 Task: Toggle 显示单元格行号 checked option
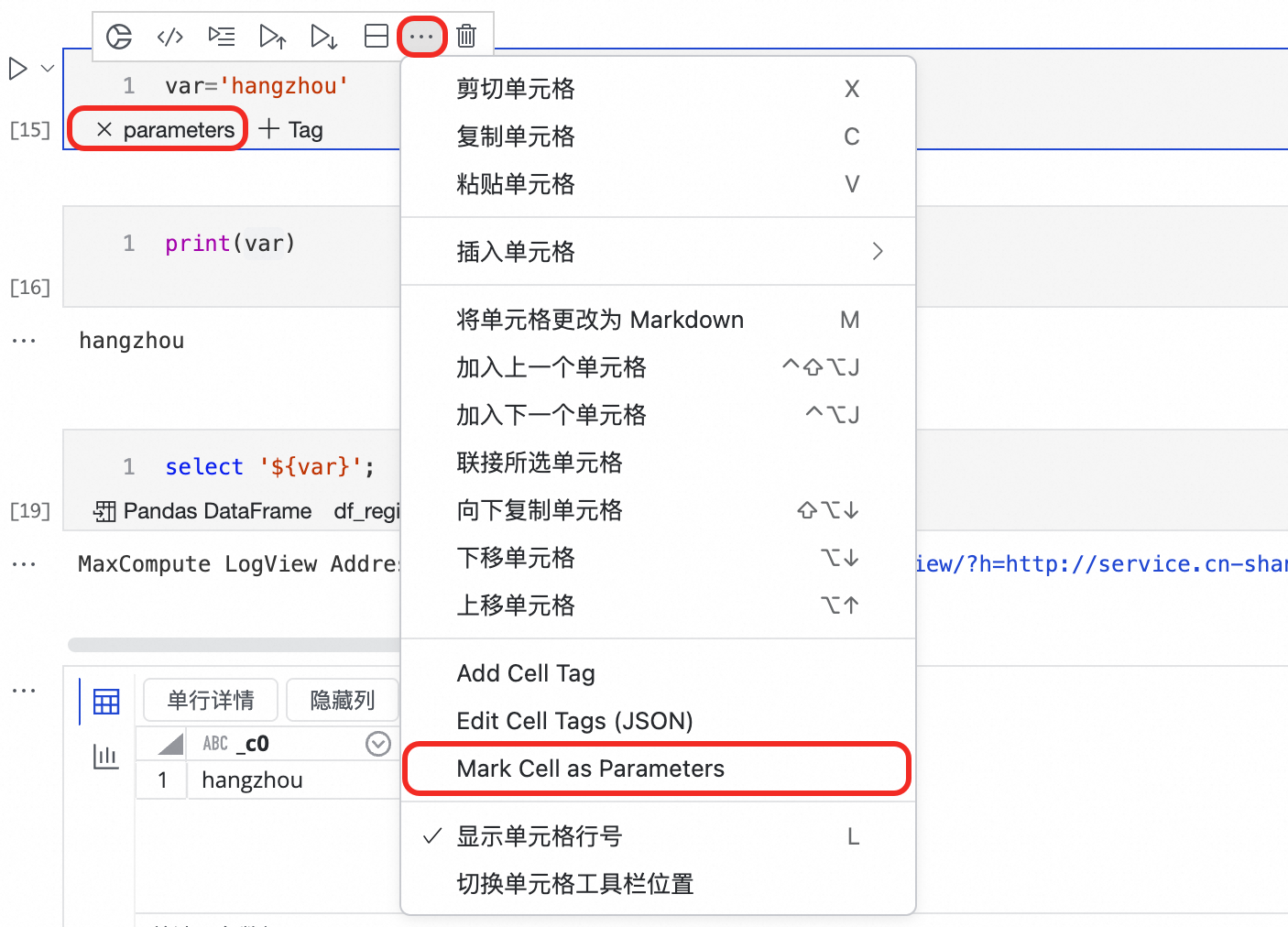click(x=658, y=836)
